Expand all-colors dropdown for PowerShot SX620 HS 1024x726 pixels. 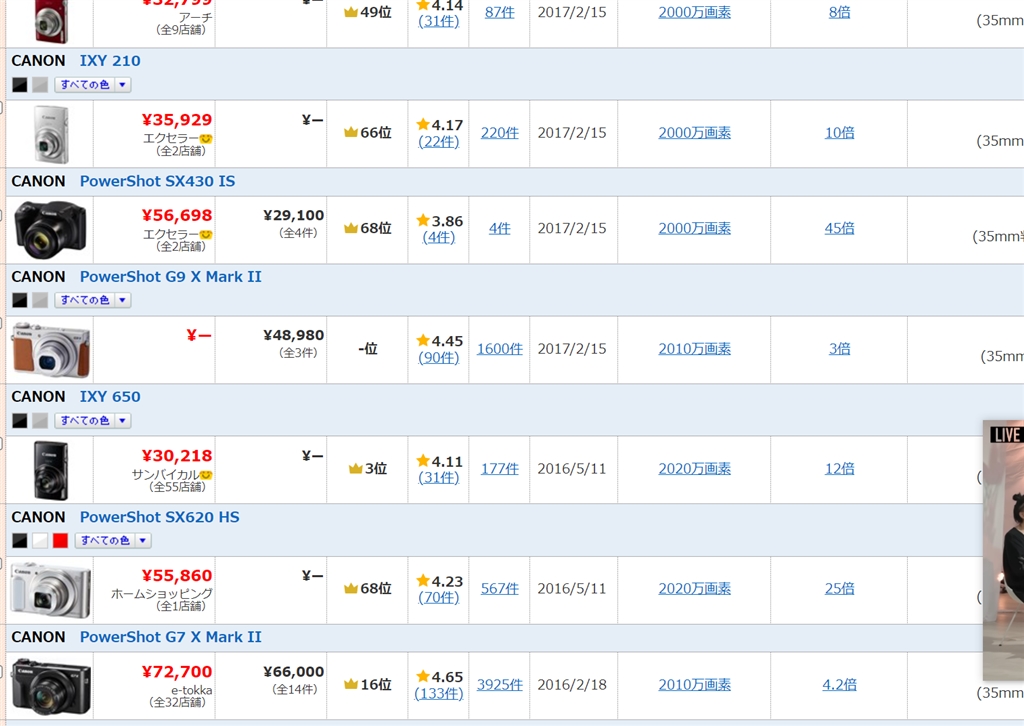coord(113,541)
